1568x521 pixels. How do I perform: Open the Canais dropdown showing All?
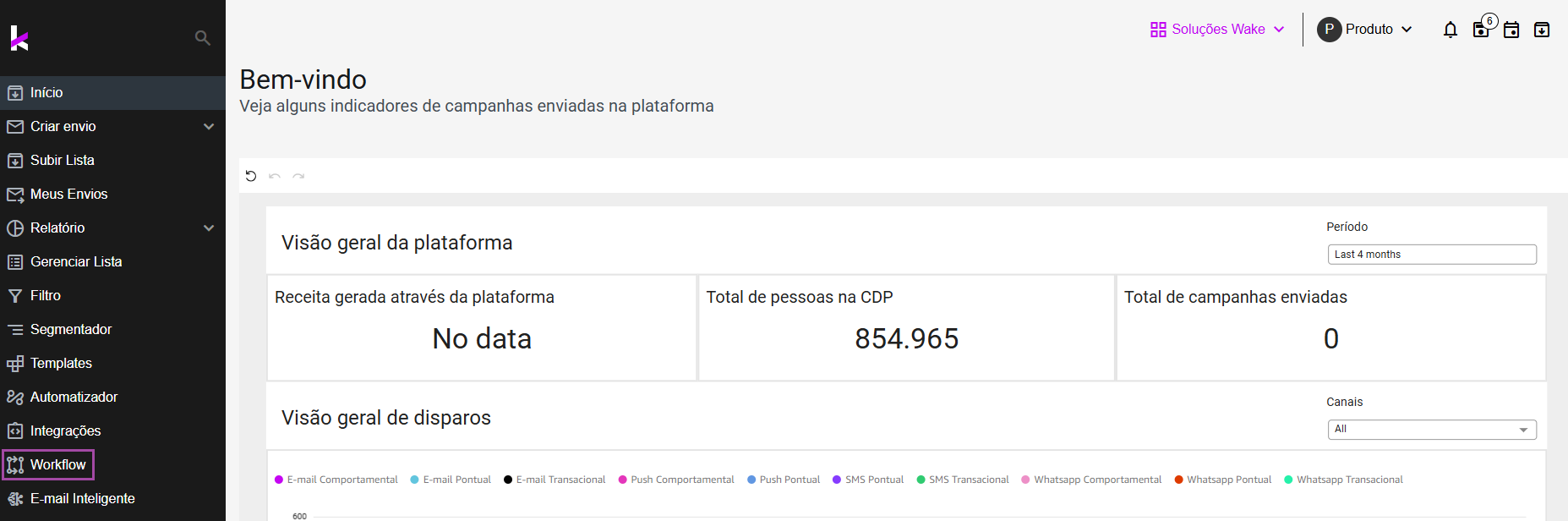click(1432, 430)
